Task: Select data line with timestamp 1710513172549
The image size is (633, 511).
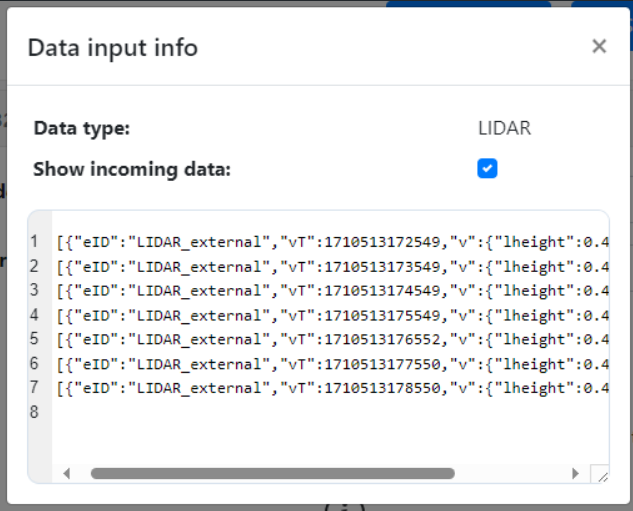Action: (330, 242)
